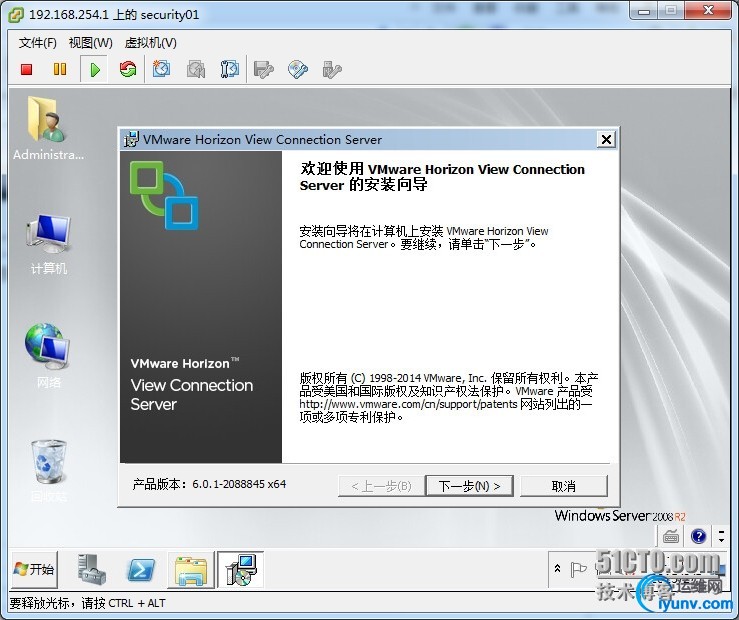The width and height of the screenshot is (739, 620).
Task: Click the vmware.com patents URL text
Action: click(408, 404)
